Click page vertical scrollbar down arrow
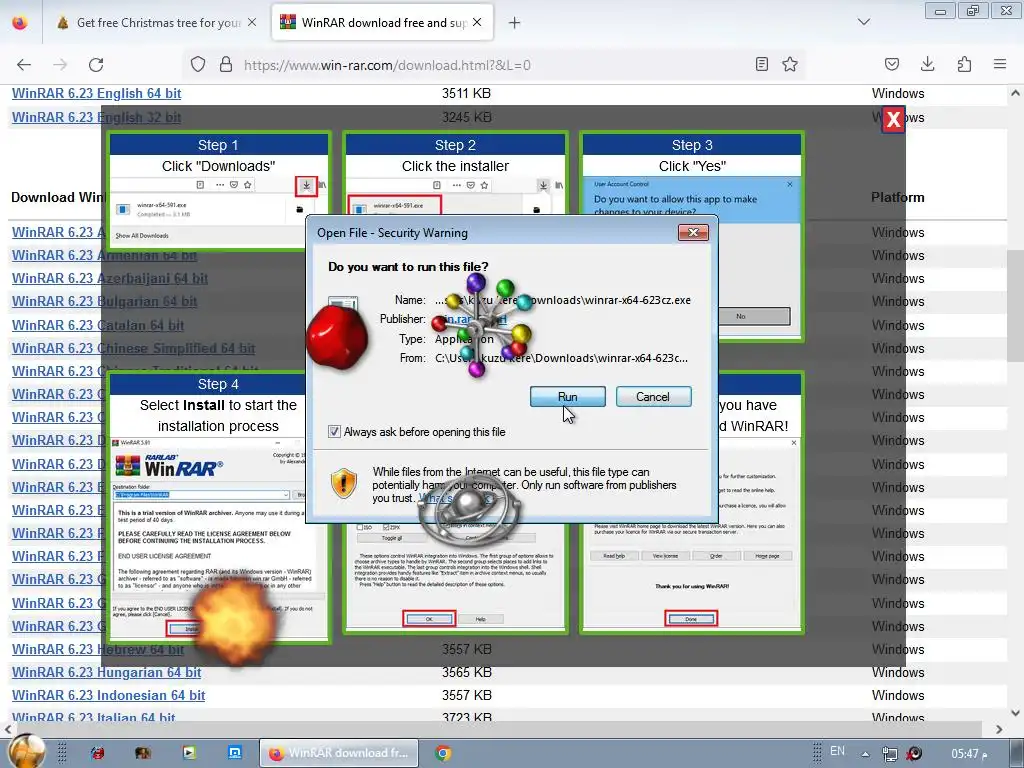 [x=1016, y=713]
